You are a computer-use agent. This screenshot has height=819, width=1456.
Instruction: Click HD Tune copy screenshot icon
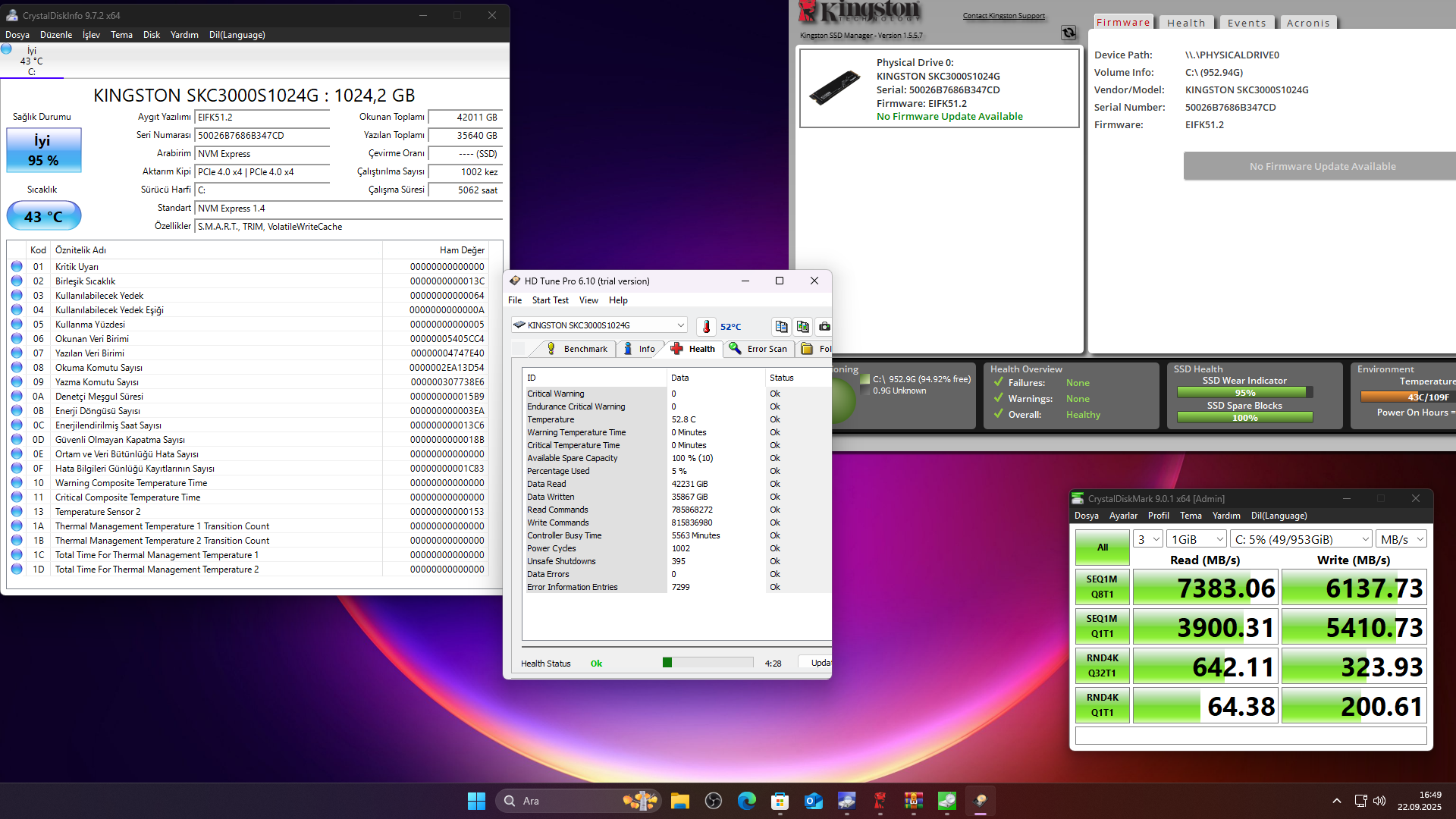[x=803, y=326]
